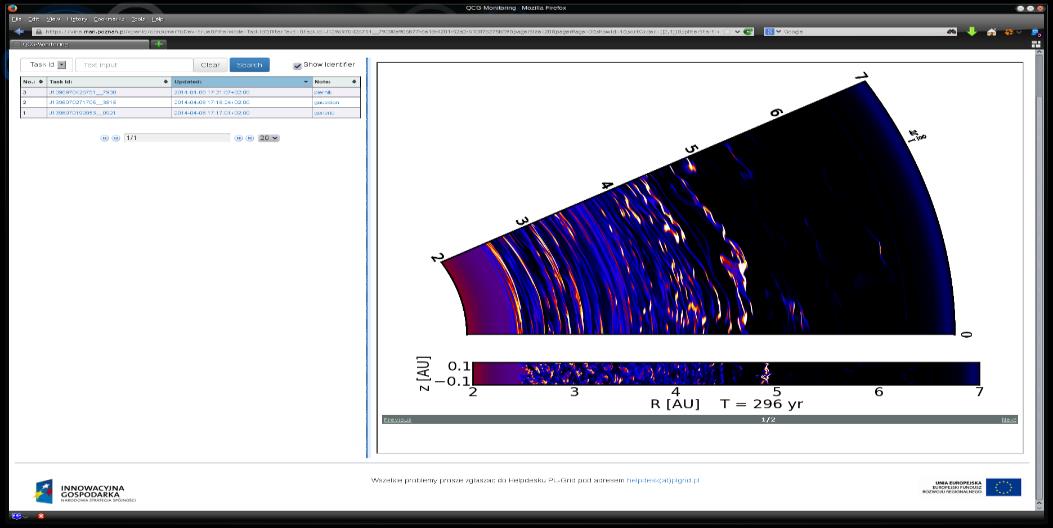
Task: Open the History menu
Action: [x=77, y=19]
